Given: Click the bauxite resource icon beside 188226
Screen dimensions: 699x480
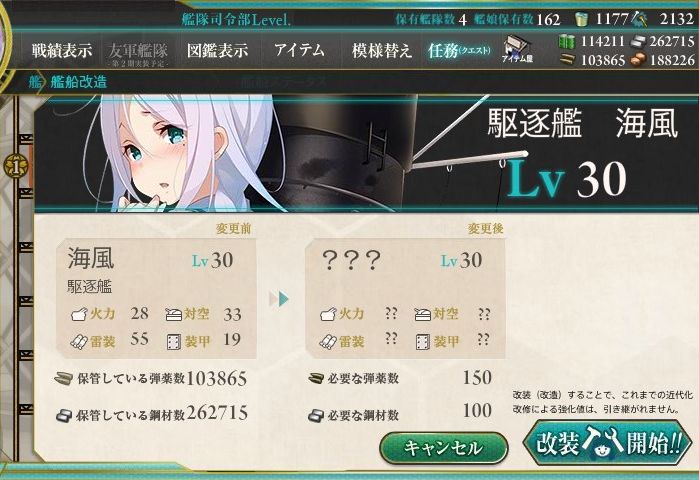Looking at the screenshot, I should pyautogui.click(x=639, y=60).
